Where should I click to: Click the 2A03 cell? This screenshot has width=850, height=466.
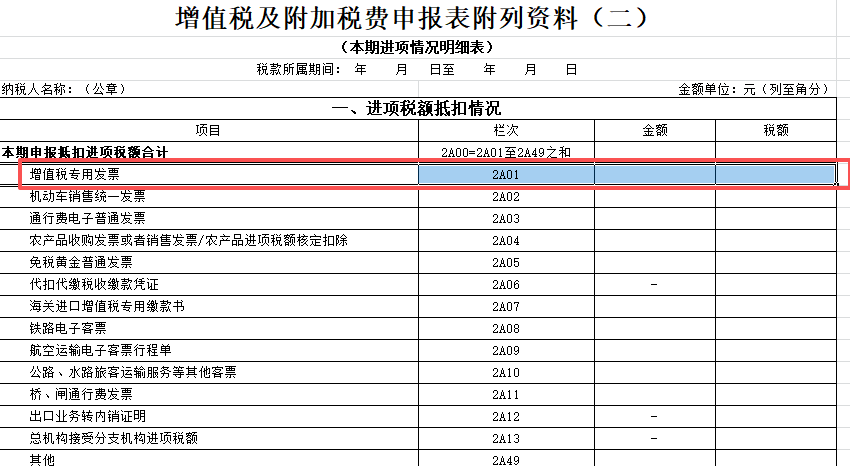tap(506, 218)
